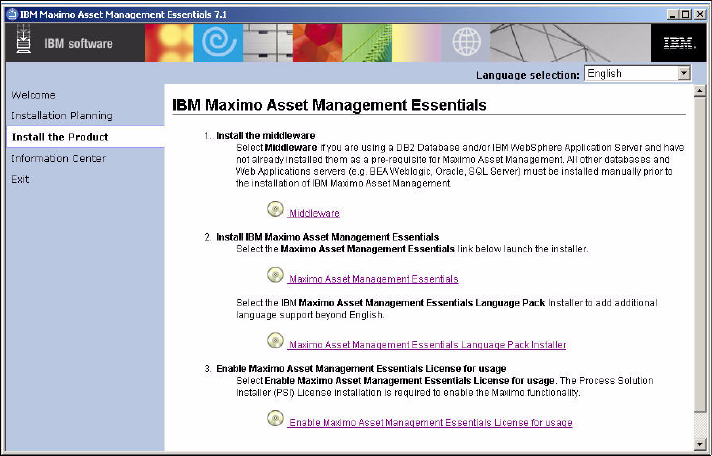Click the CD icon beside Maximo Asset Management Essentials link

coord(275,275)
